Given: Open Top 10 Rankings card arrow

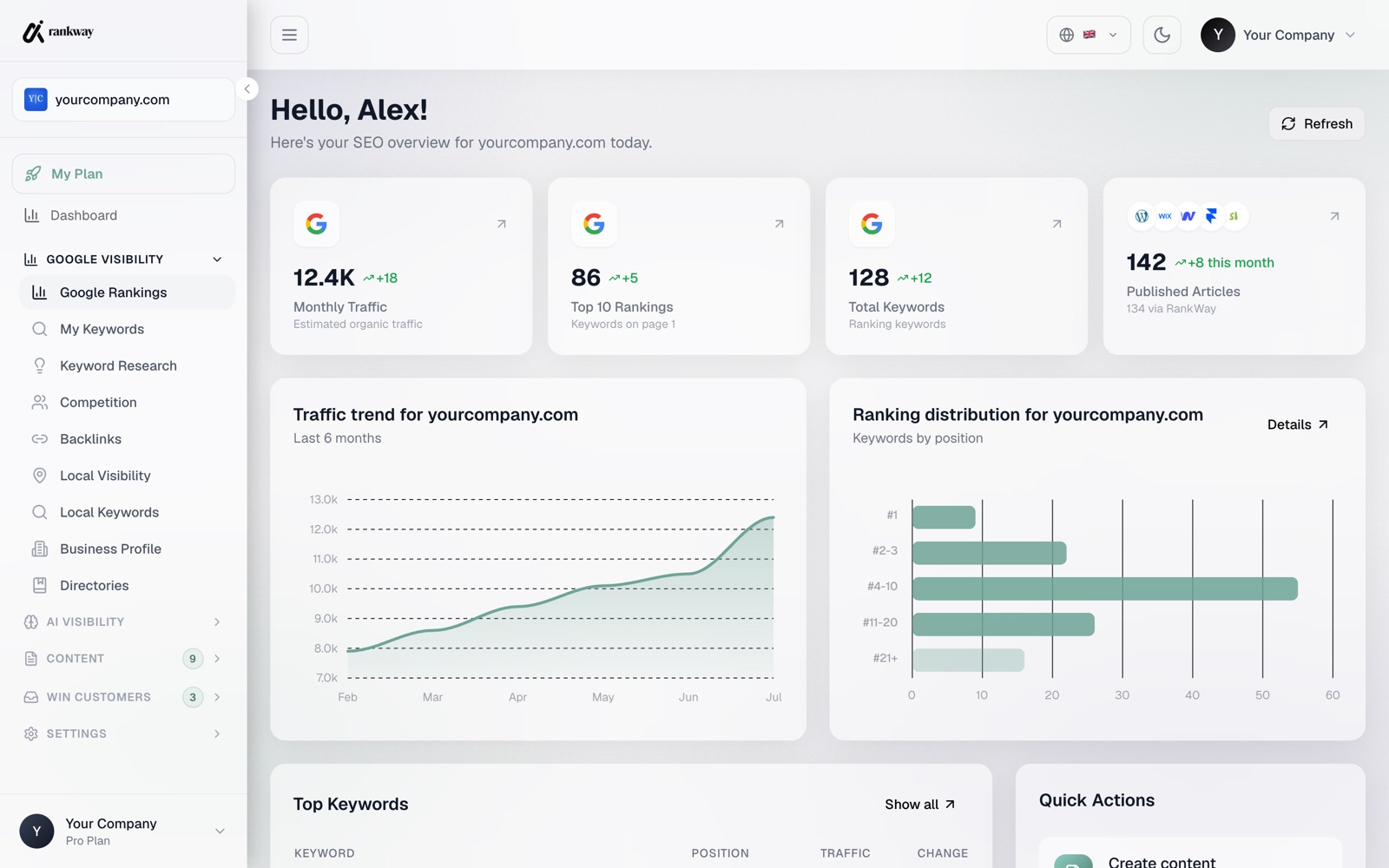Looking at the screenshot, I should tap(779, 224).
